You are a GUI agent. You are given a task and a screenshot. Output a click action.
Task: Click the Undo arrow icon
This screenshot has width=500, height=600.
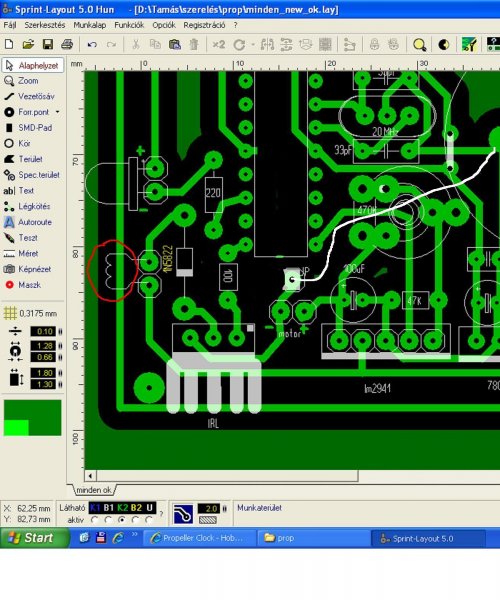(x=92, y=44)
